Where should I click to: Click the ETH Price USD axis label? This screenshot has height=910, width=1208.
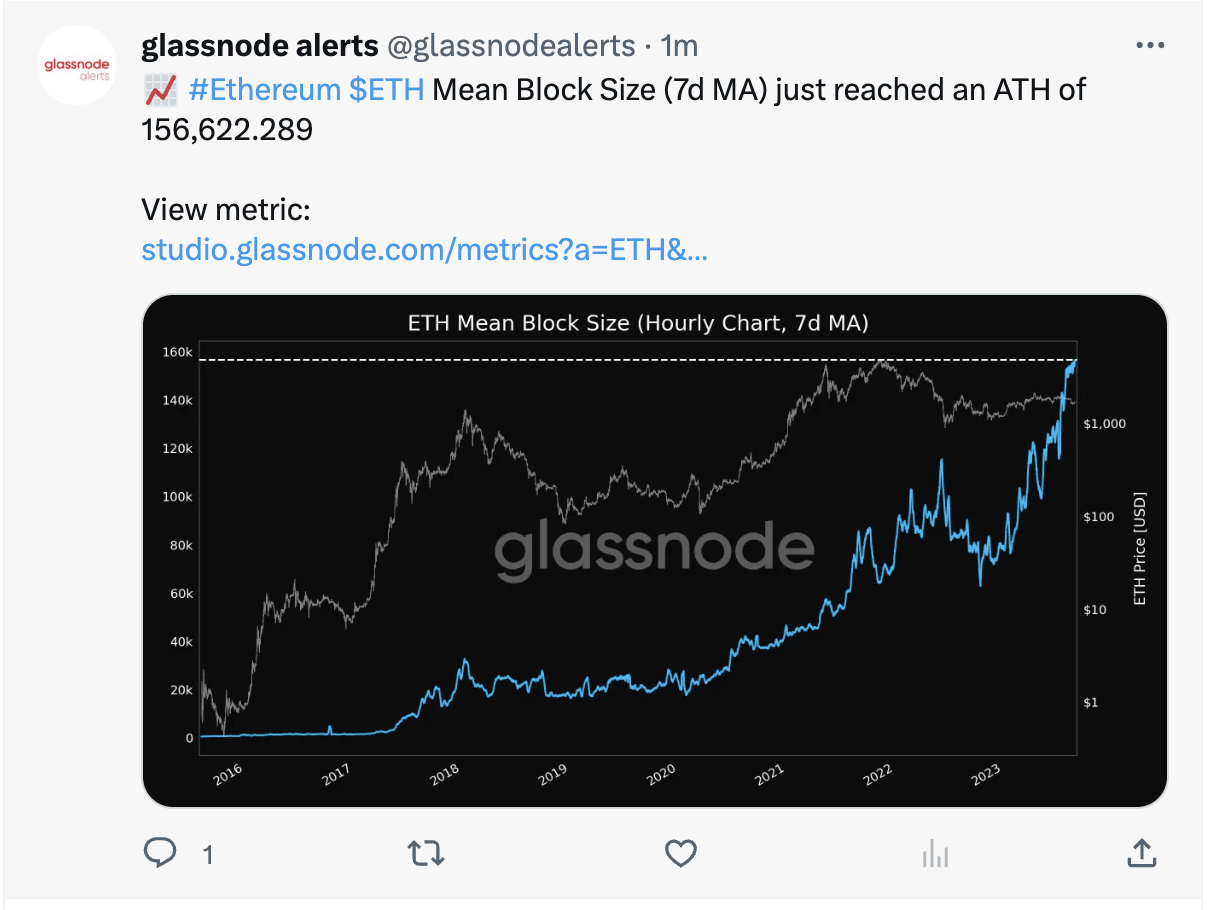point(1142,548)
